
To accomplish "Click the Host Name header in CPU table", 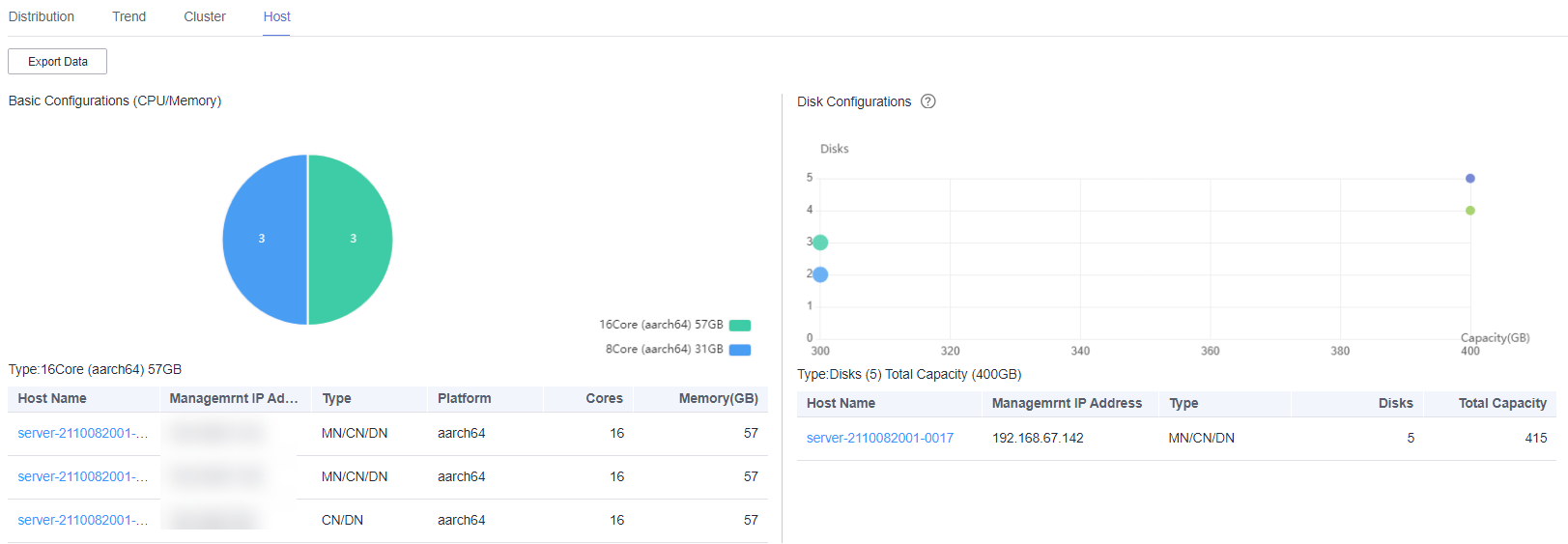I will 52,398.
